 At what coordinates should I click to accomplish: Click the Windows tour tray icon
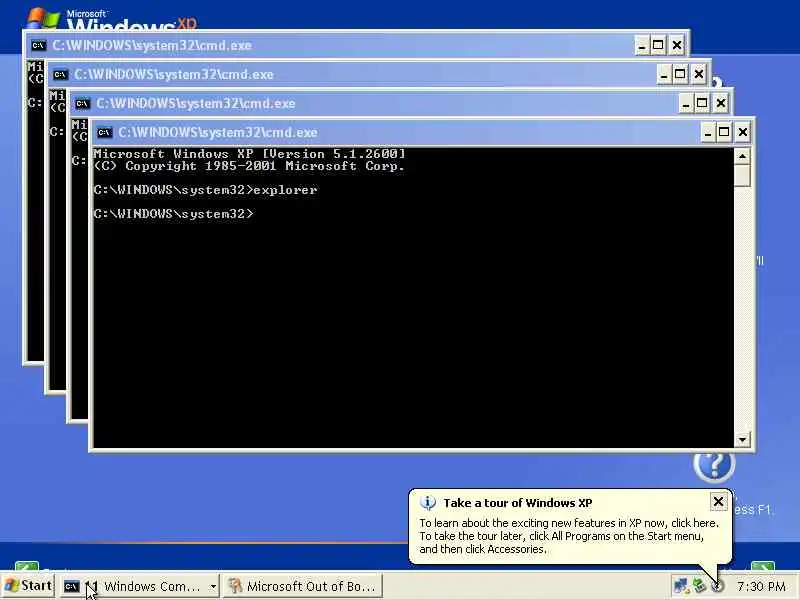tap(717, 586)
